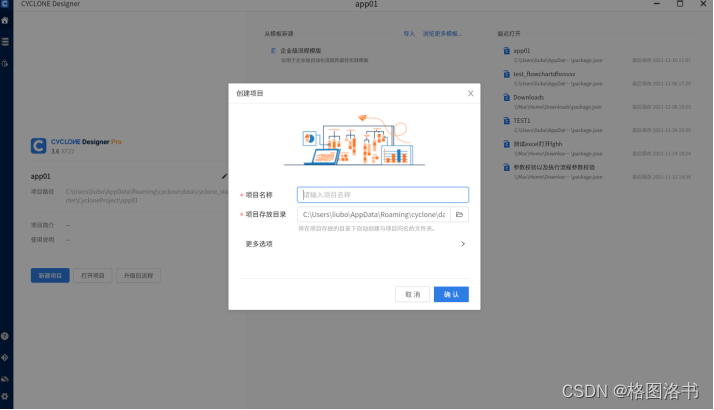This screenshot has height=410, width=714.
Task: Click the 打开项目 button
Action: [x=93, y=276]
